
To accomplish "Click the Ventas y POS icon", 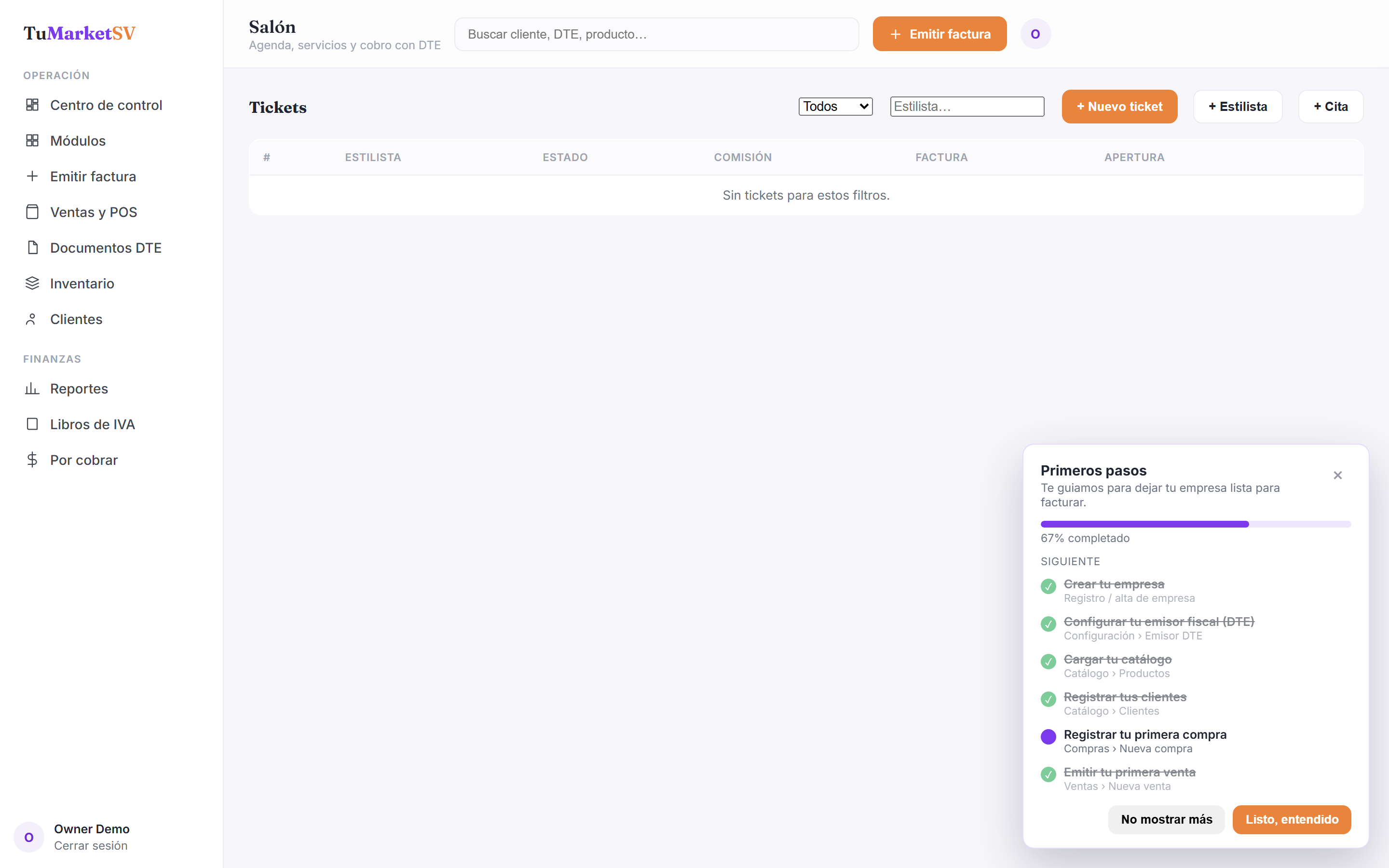I will pos(32,212).
